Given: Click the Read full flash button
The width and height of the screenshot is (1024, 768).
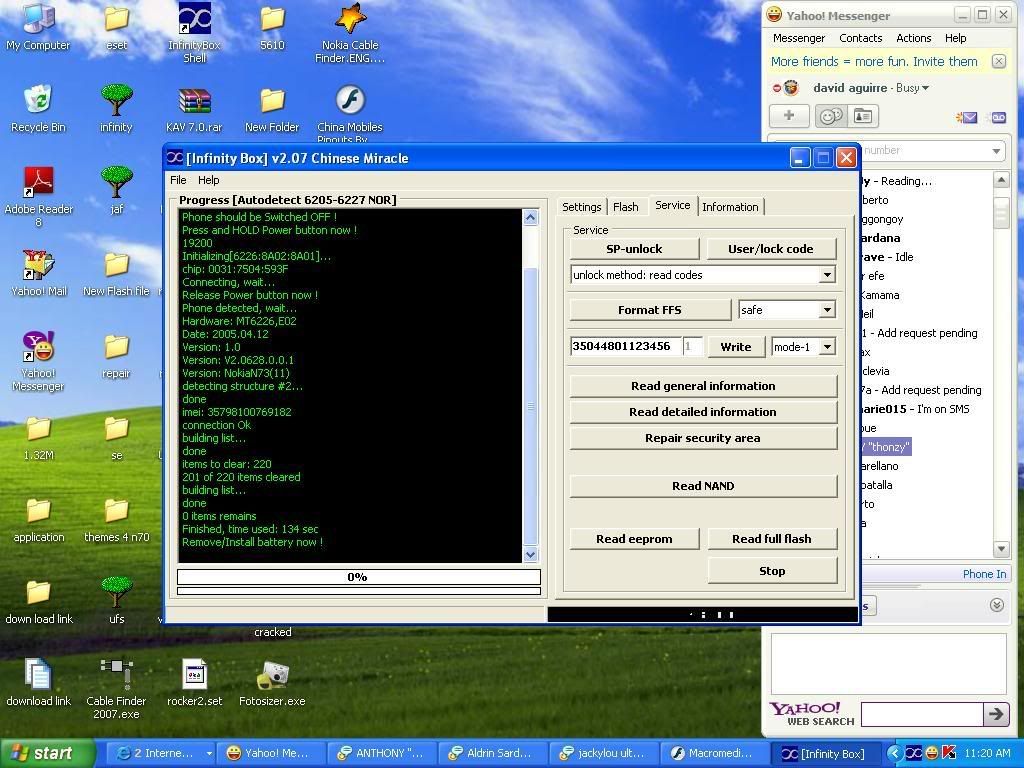Looking at the screenshot, I should pos(772,539).
